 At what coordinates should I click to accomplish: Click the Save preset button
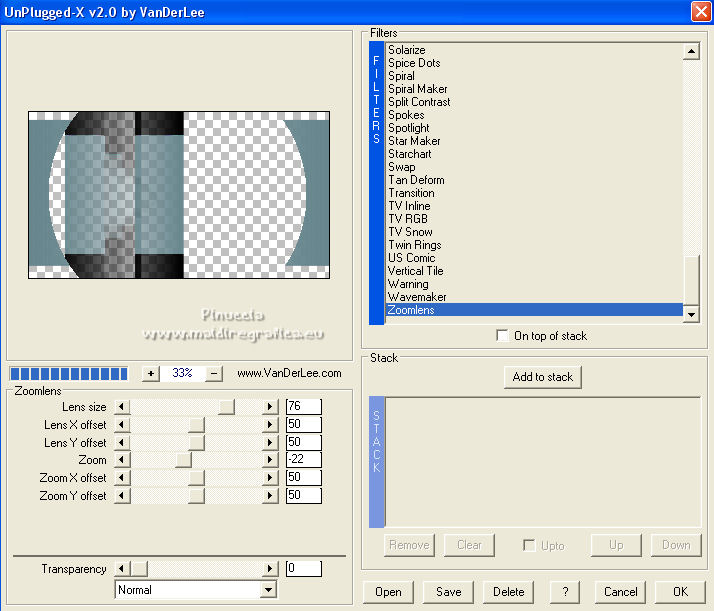click(x=448, y=591)
